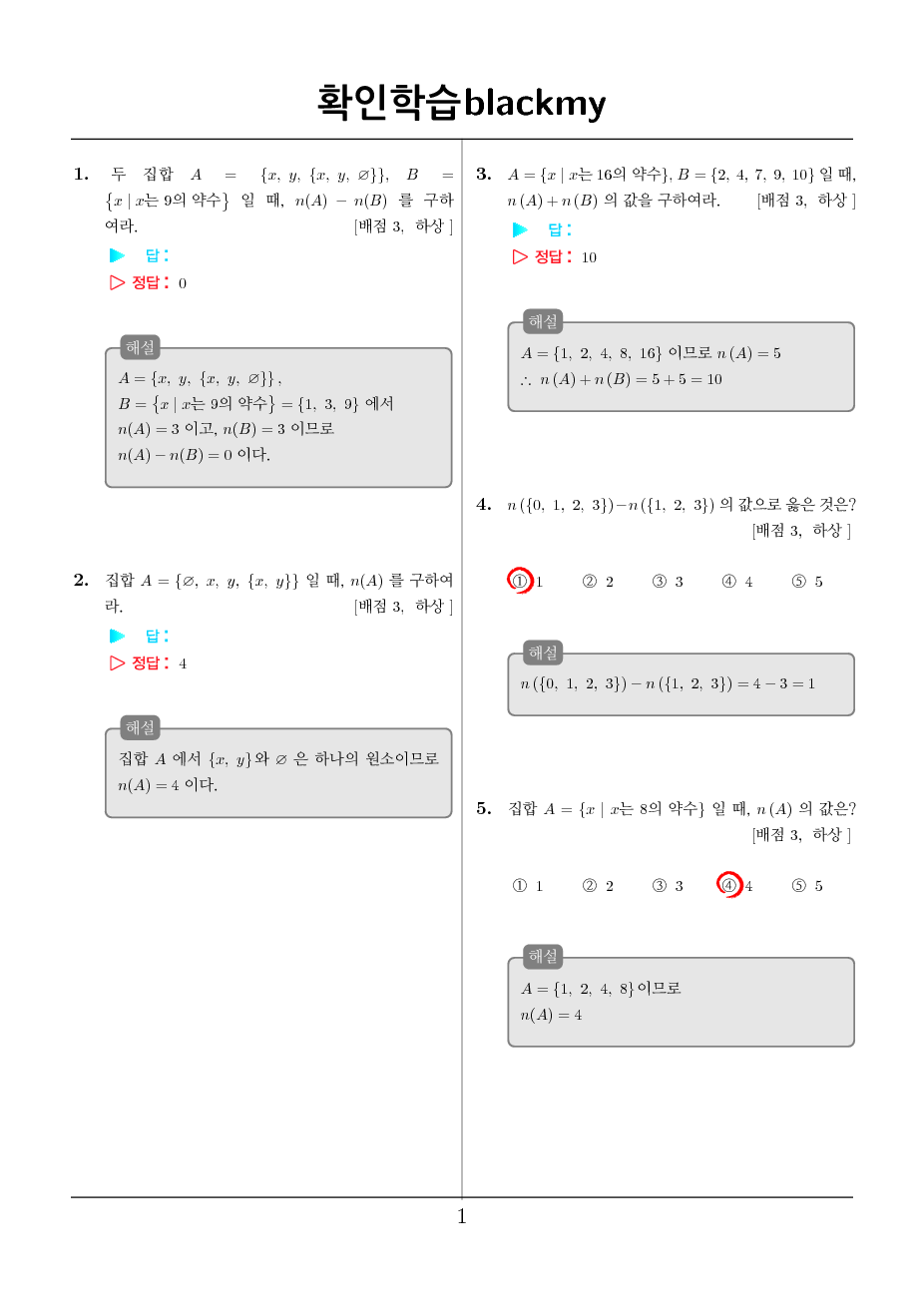Image resolution: width=924 pixels, height=1307 pixels.
Task: Click the page number 1 at the bottom
Action: (x=462, y=1216)
